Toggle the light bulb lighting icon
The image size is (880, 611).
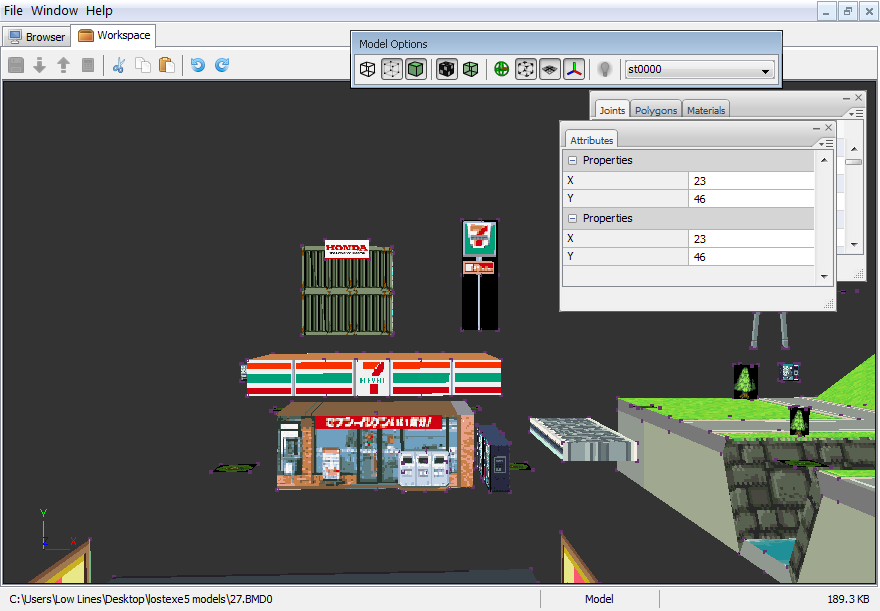(x=604, y=70)
